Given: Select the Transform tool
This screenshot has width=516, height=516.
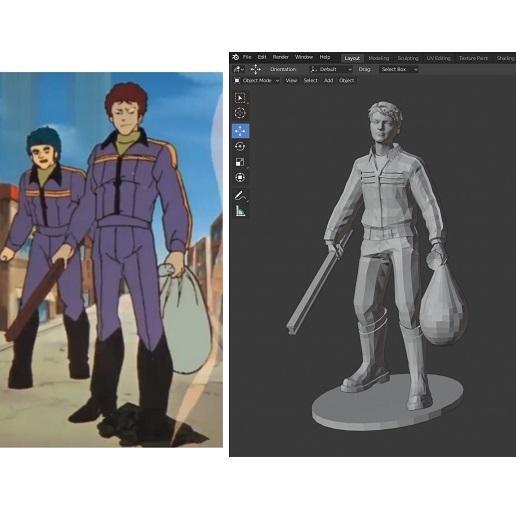Looking at the screenshot, I should (x=240, y=177).
